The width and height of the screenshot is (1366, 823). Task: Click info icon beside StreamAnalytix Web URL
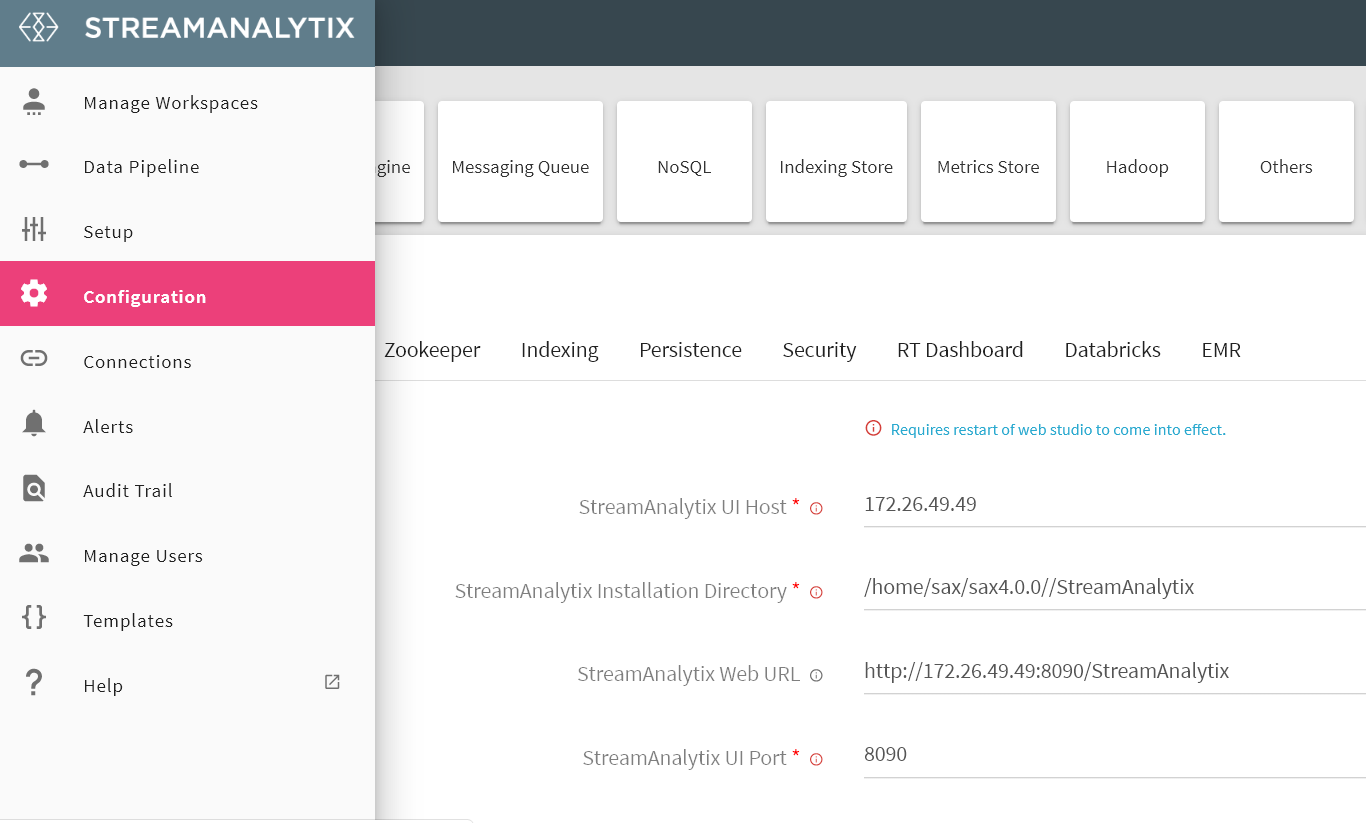(x=816, y=676)
